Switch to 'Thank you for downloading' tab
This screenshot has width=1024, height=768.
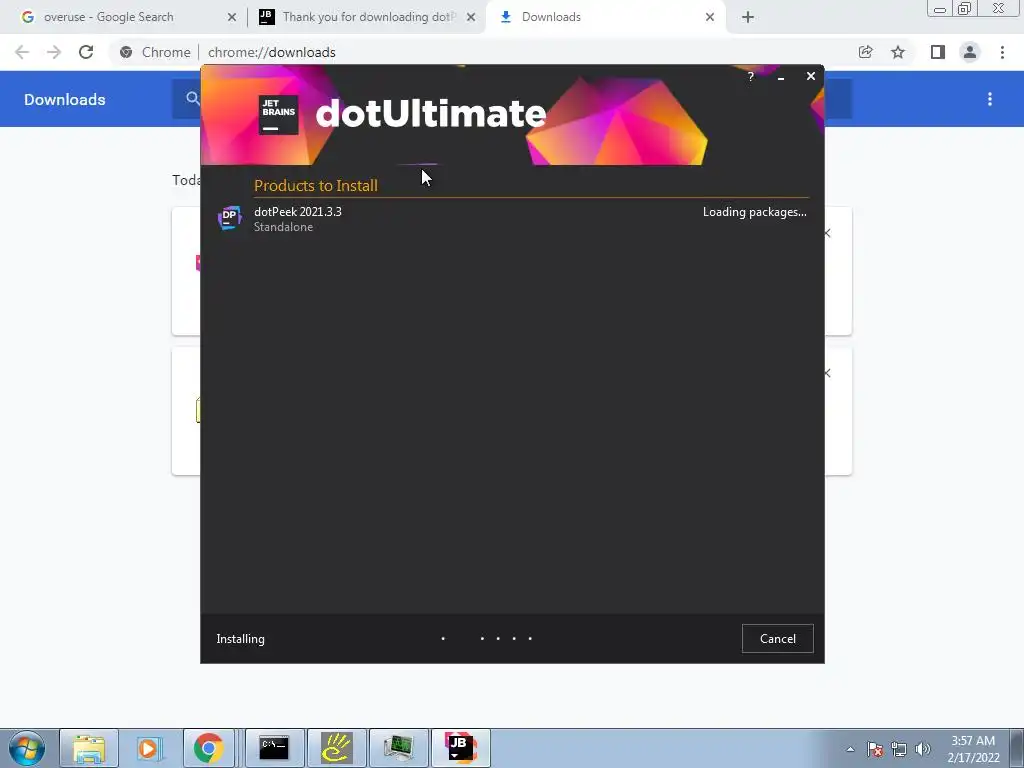point(369,17)
